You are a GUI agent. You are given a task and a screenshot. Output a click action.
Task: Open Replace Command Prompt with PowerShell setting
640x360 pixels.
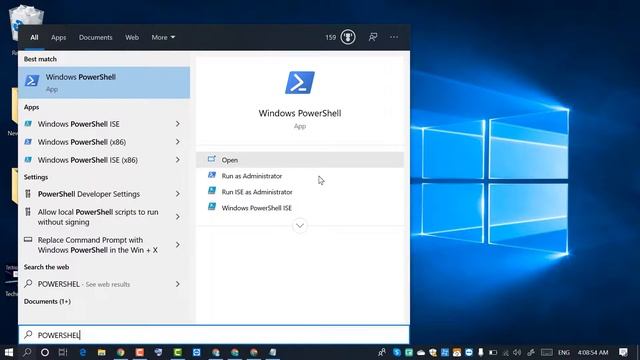[98, 245]
